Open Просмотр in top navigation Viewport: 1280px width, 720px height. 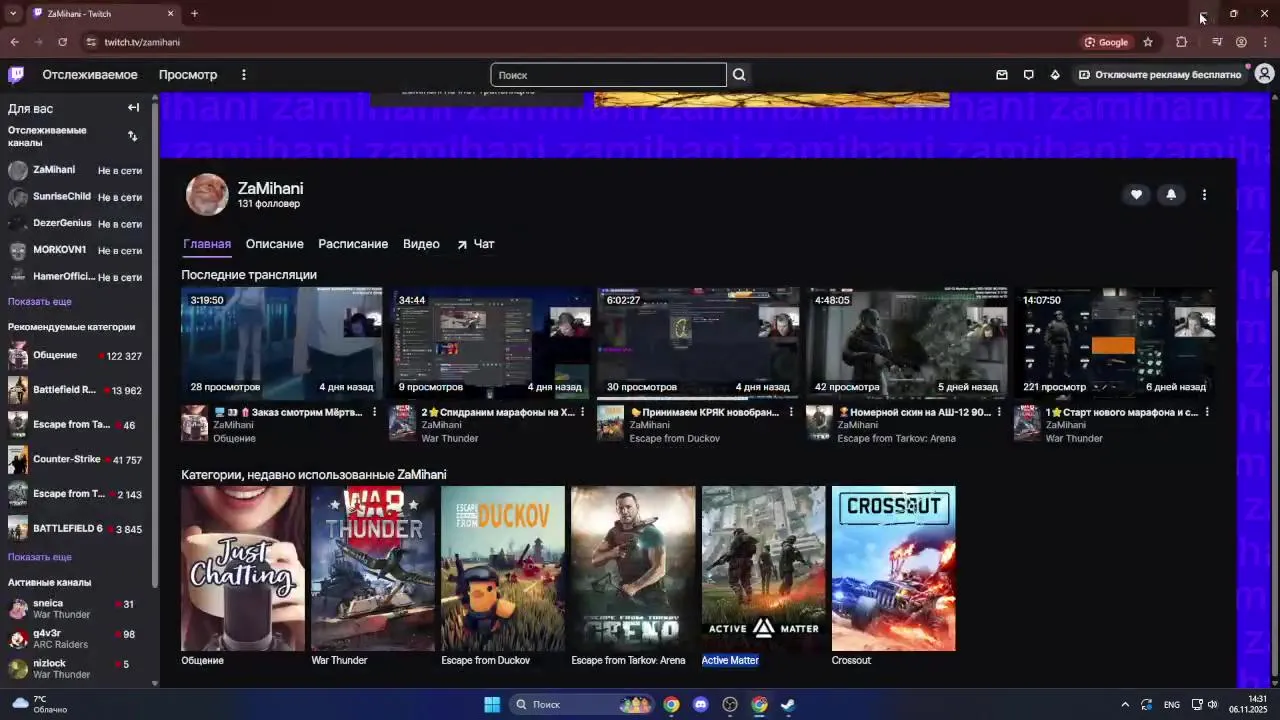188,75
